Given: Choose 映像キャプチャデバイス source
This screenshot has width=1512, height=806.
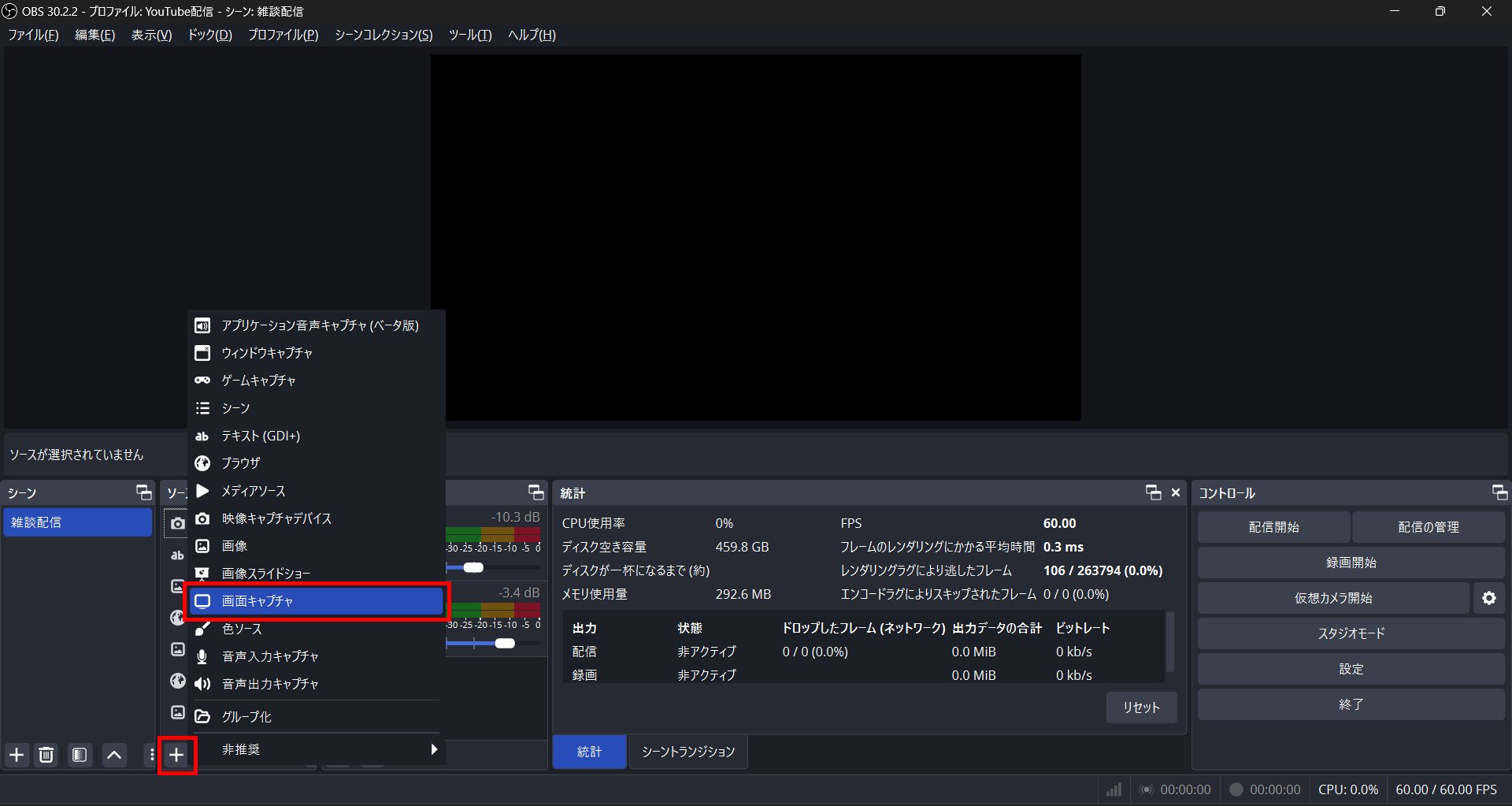Looking at the screenshot, I should [317, 518].
